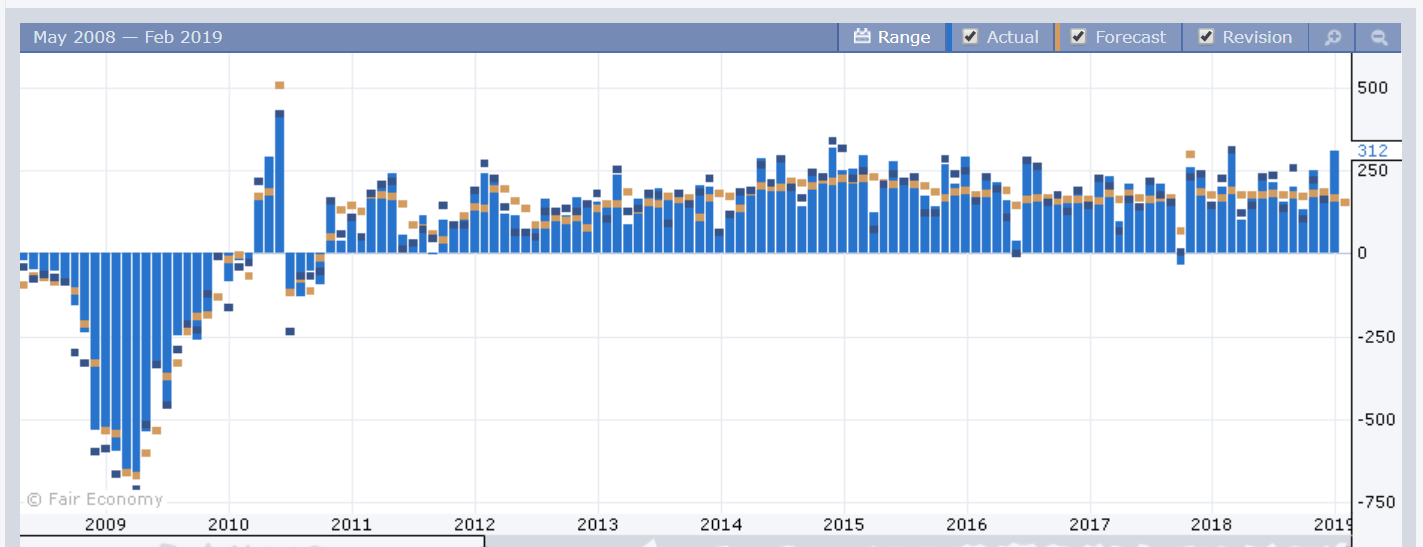The width and height of the screenshot is (1423, 547).
Task: Toggle the Forecast checkbox
Action: (1078, 37)
